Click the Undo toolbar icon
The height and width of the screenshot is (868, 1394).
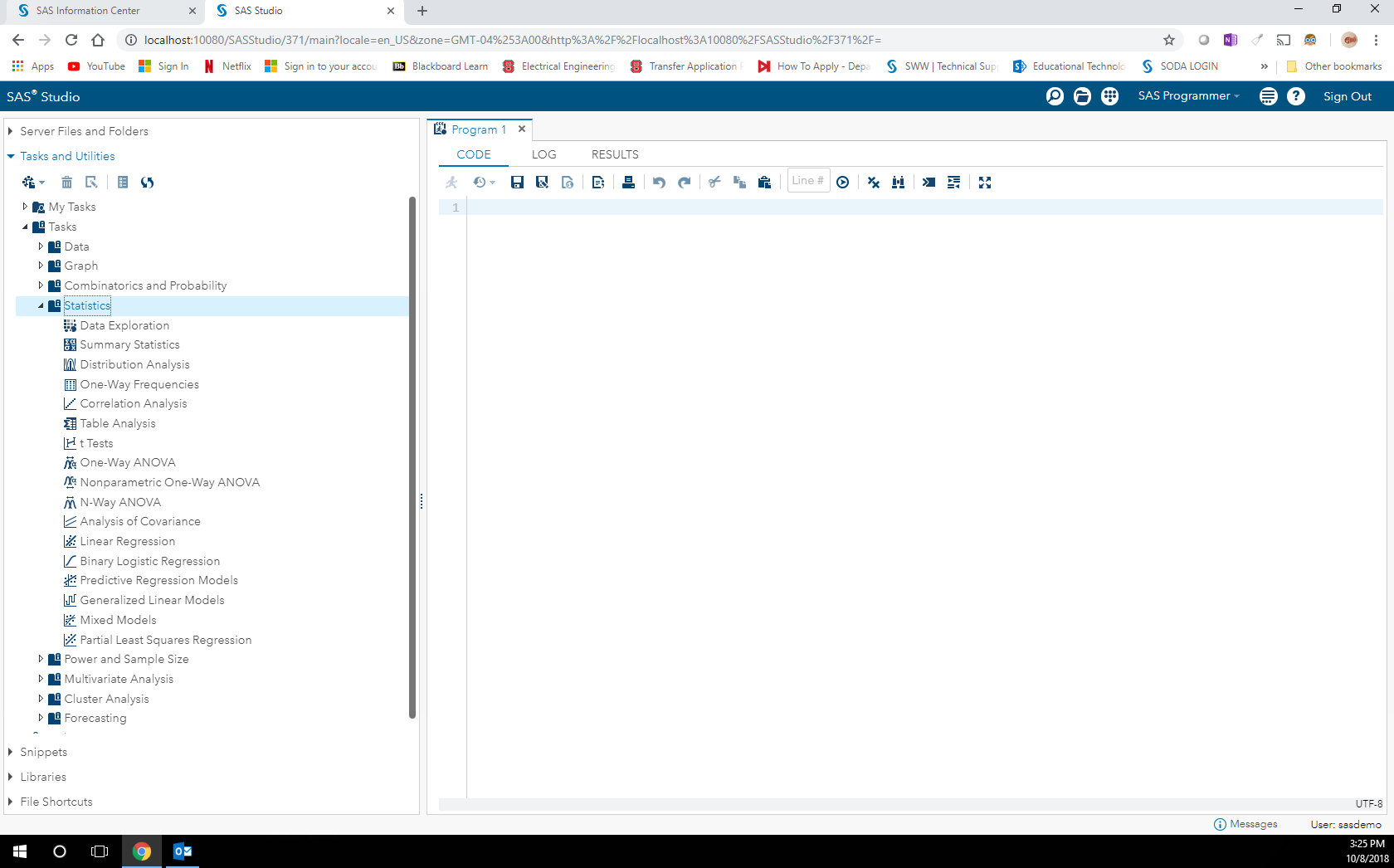[659, 182]
